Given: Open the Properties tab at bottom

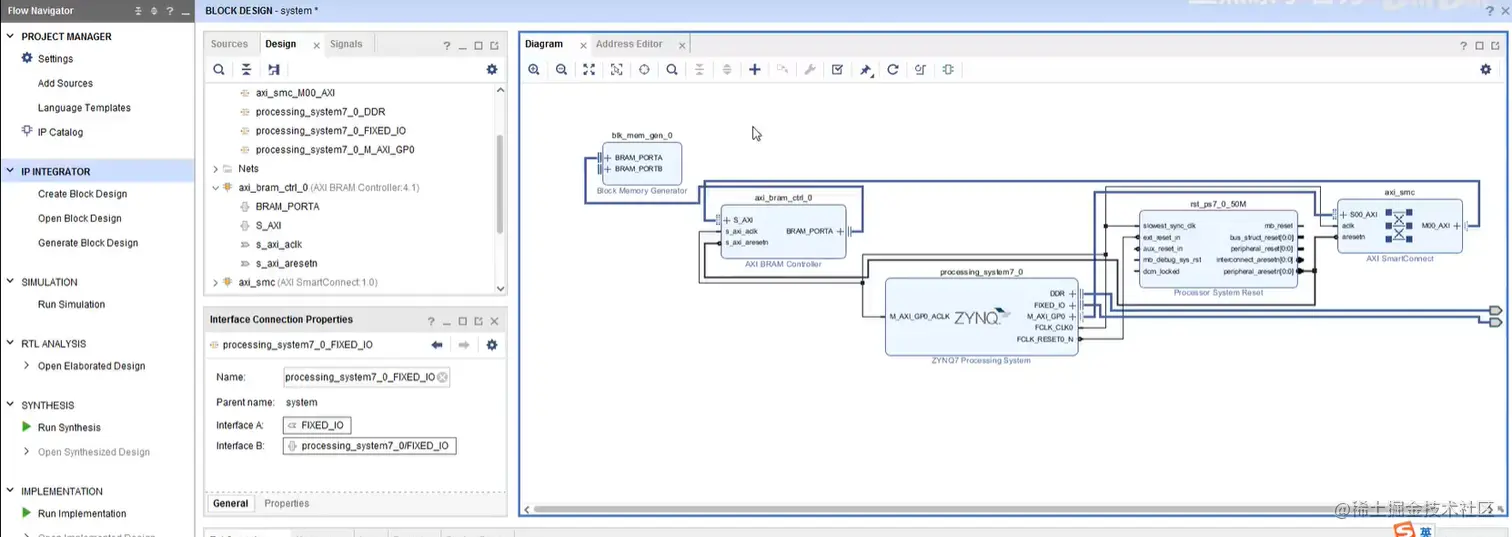Looking at the screenshot, I should pyautogui.click(x=287, y=503).
